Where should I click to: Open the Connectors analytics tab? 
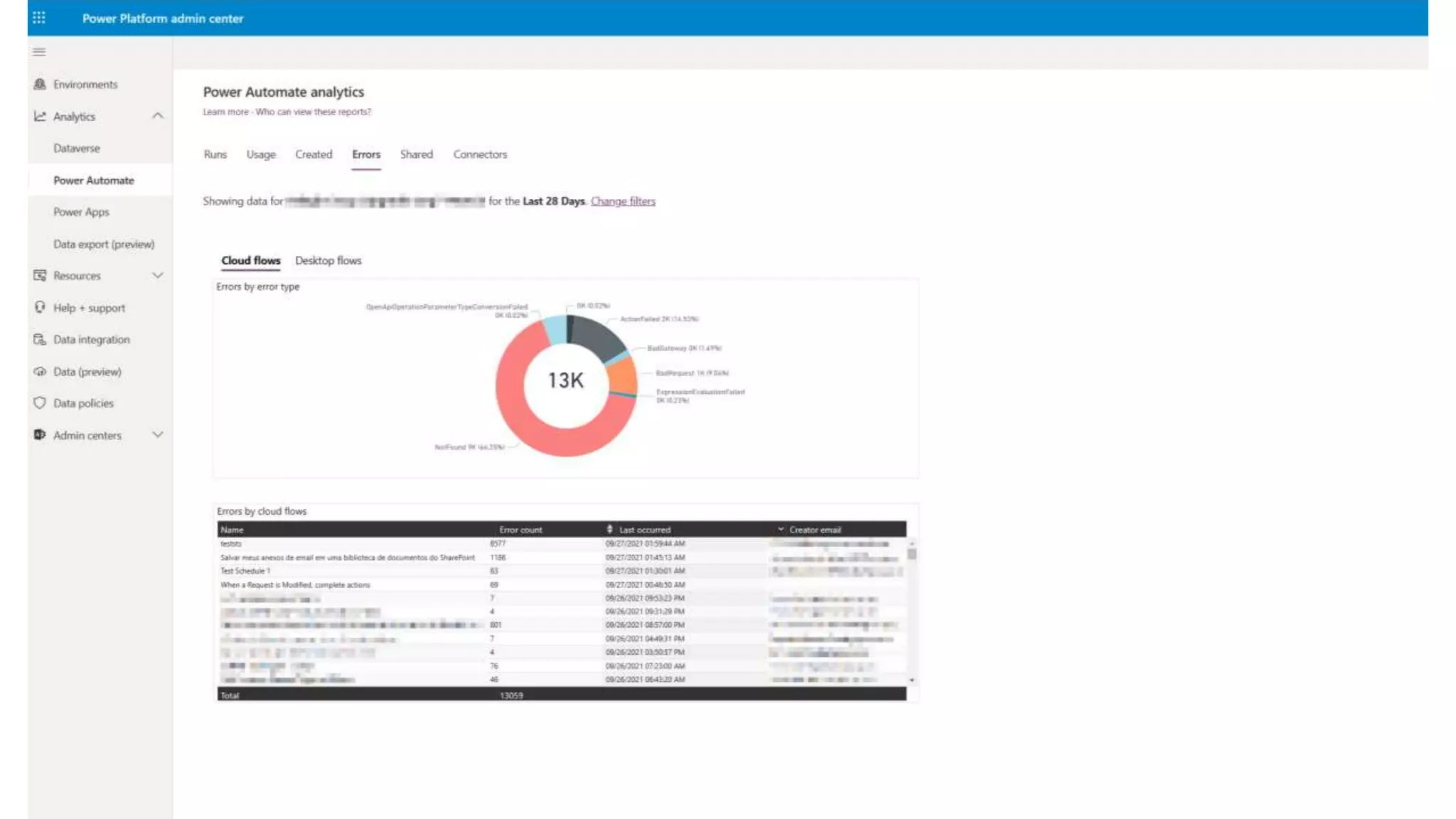tap(480, 154)
